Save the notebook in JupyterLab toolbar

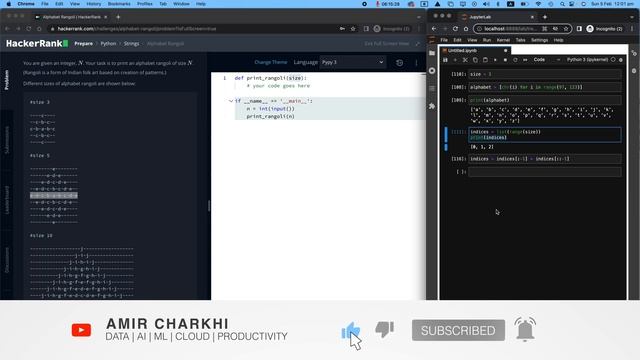point(445,60)
